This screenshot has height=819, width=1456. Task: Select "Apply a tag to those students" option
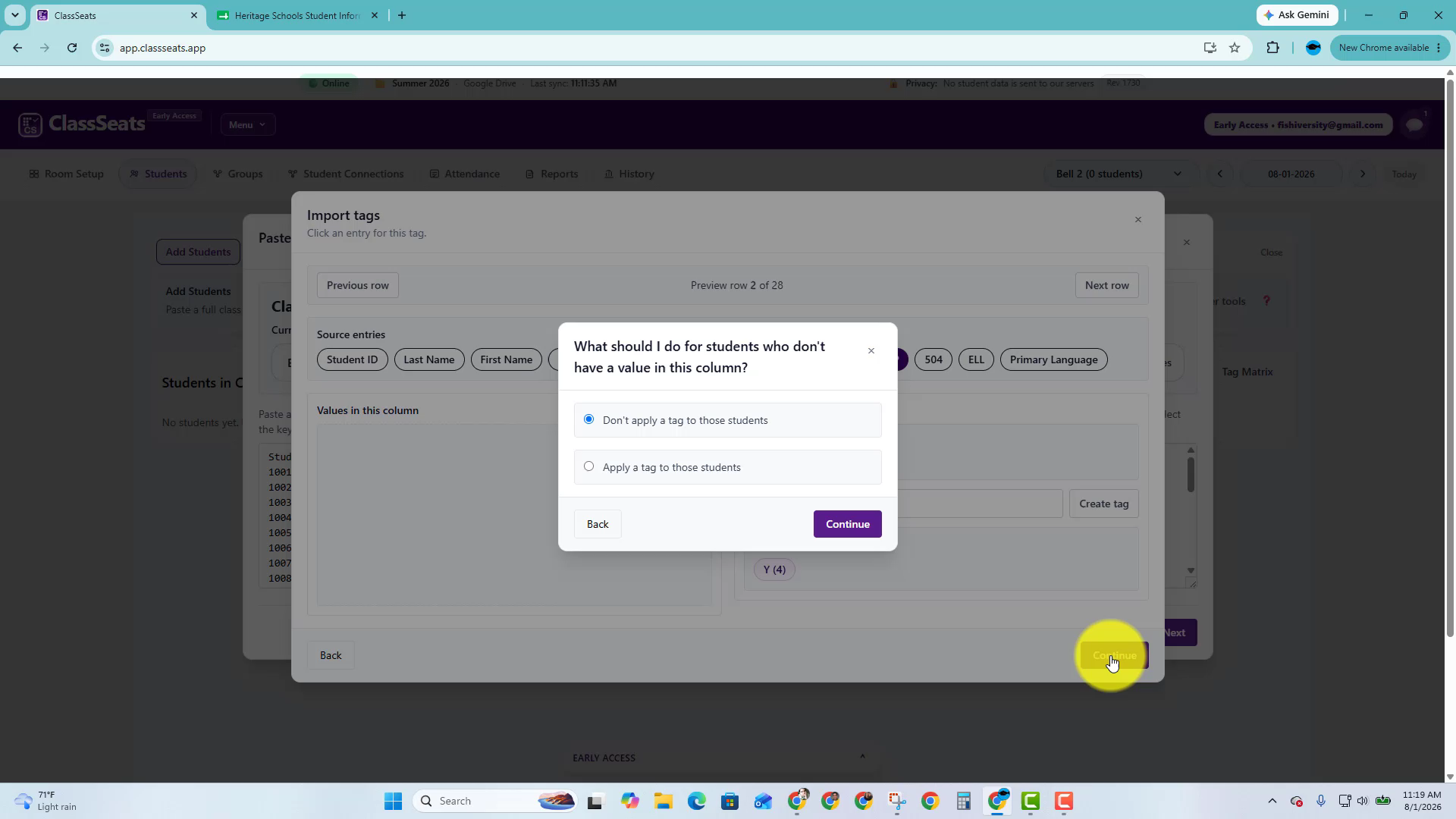click(727, 467)
